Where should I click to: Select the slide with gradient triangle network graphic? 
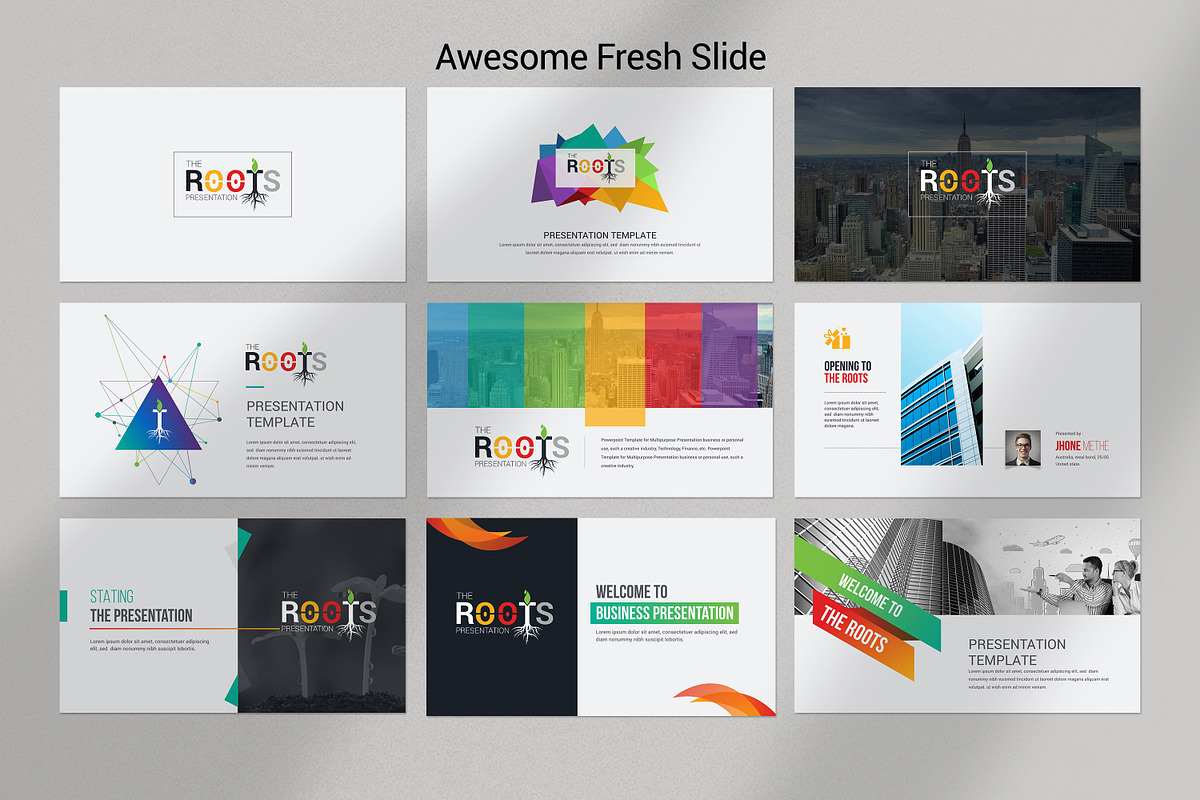click(x=232, y=400)
